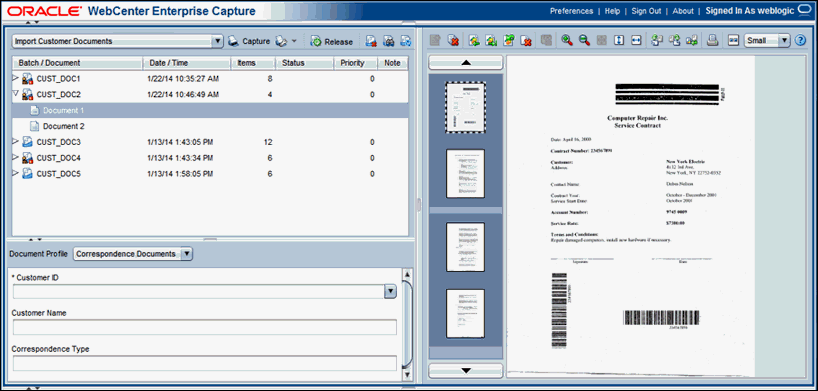Select the CUST_DOC1 batch row
The image size is (818, 391).
tap(210, 79)
